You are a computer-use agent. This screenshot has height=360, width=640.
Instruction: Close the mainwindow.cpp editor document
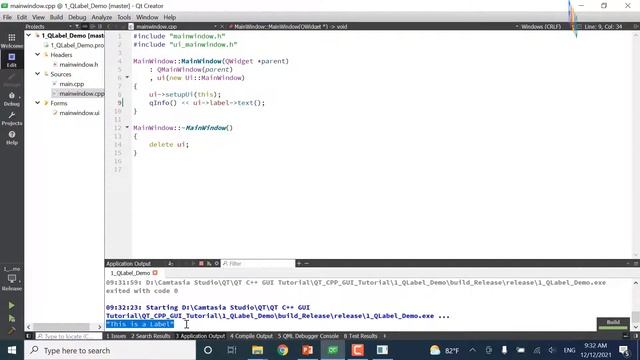pos(222,27)
